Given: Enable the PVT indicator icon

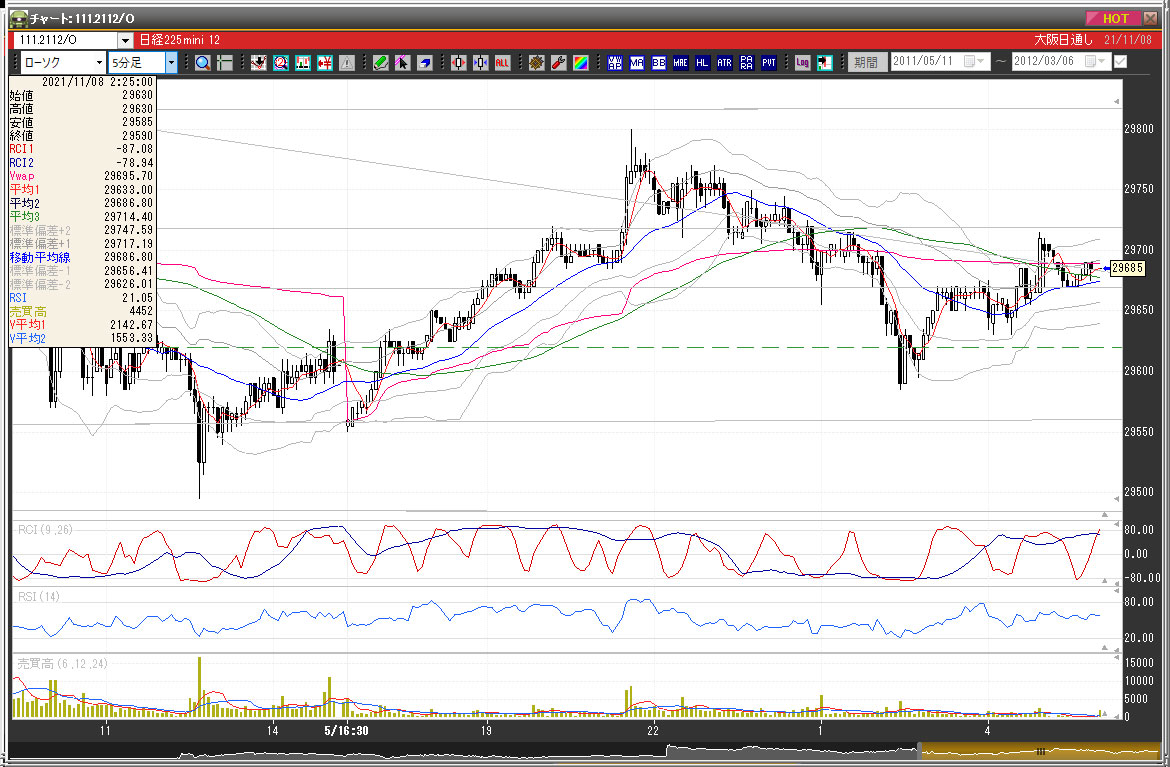Looking at the screenshot, I should pyautogui.click(x=769, y=62).
